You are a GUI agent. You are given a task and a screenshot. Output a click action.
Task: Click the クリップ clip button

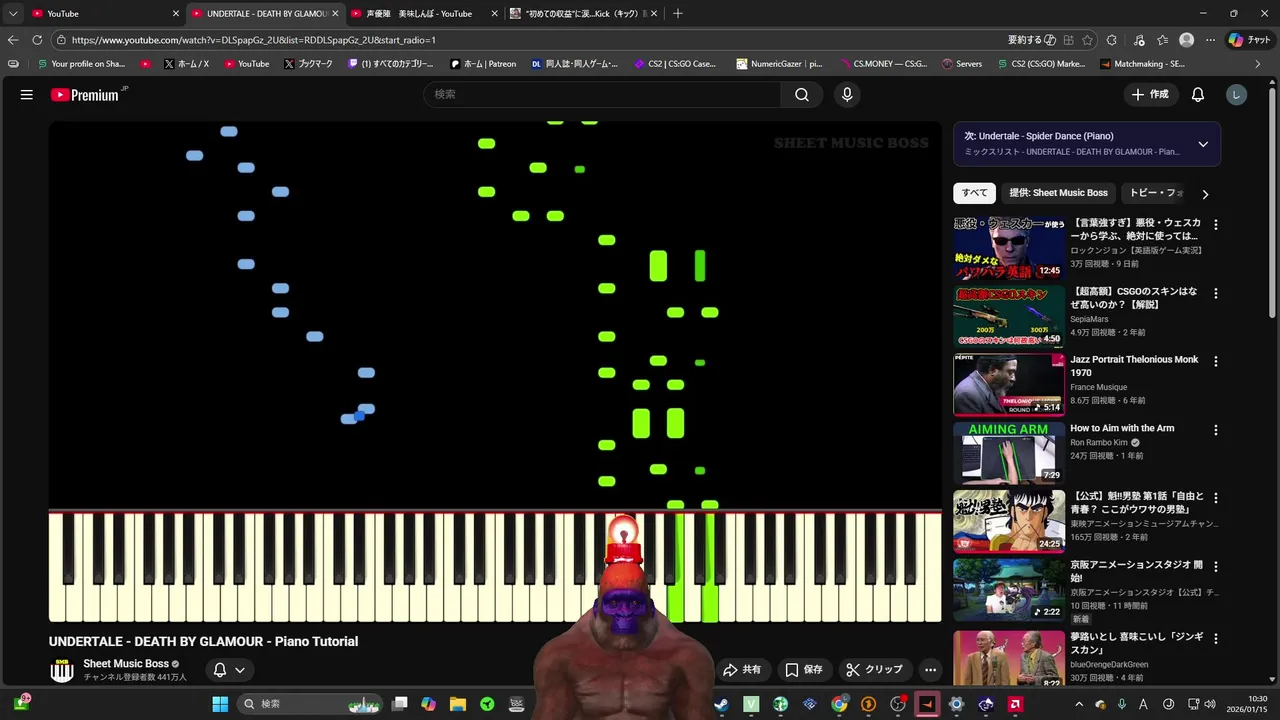(874, 670)
